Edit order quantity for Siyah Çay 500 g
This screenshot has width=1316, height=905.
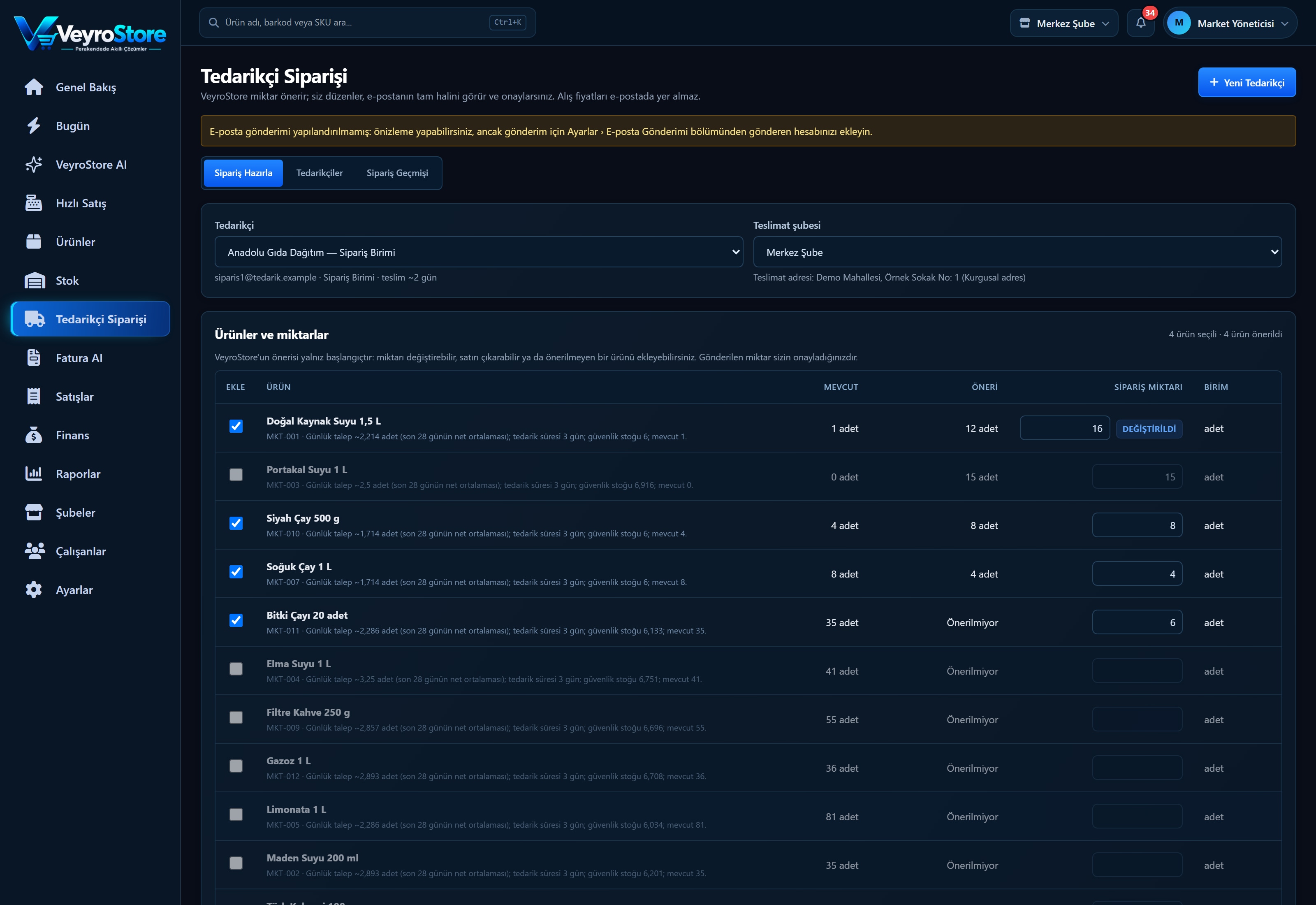pyautogui.click(x=1137, y=525)
